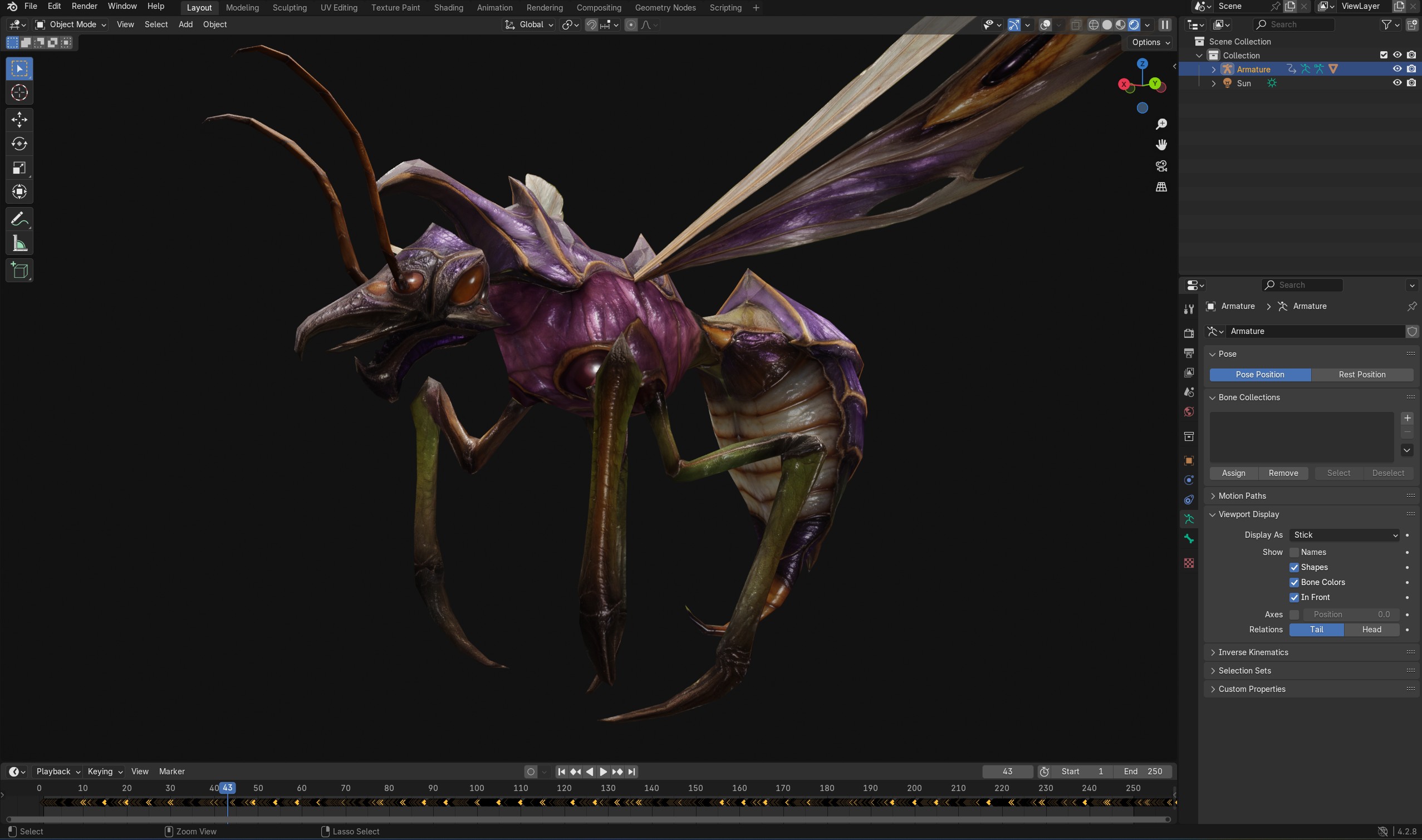
Task: Hide the Sun object with eye icon
Action: (x=1396, y=82)
